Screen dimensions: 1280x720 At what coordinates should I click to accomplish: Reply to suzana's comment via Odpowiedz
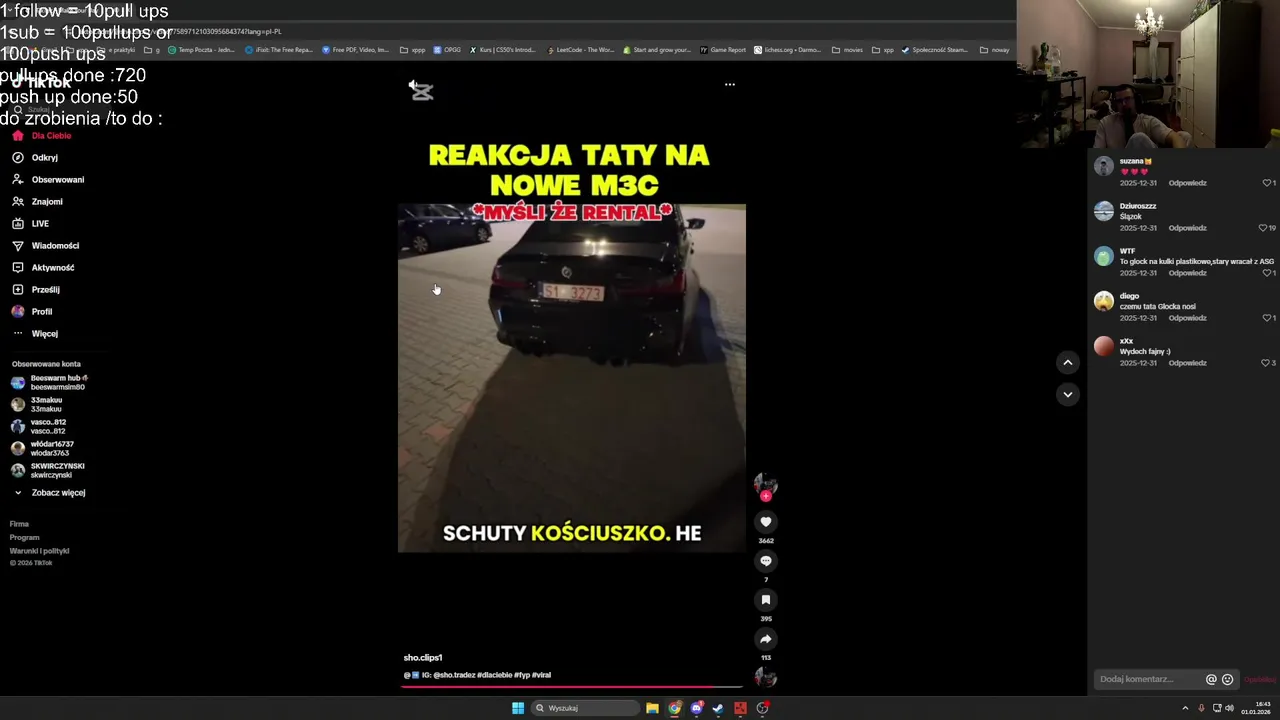pyautogui.click(x=1188, y=183)
